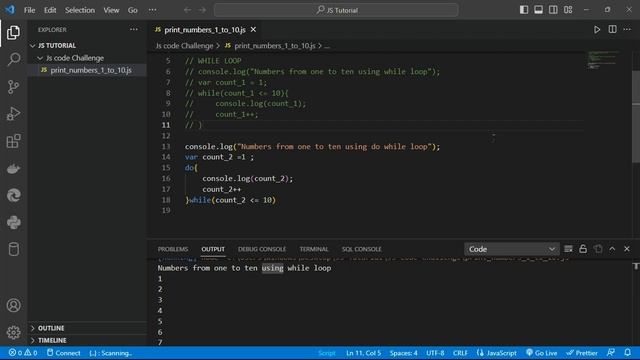
Task: Change UTF-8 file encoding
Action: pyautogui.click(x=435, y=353)
